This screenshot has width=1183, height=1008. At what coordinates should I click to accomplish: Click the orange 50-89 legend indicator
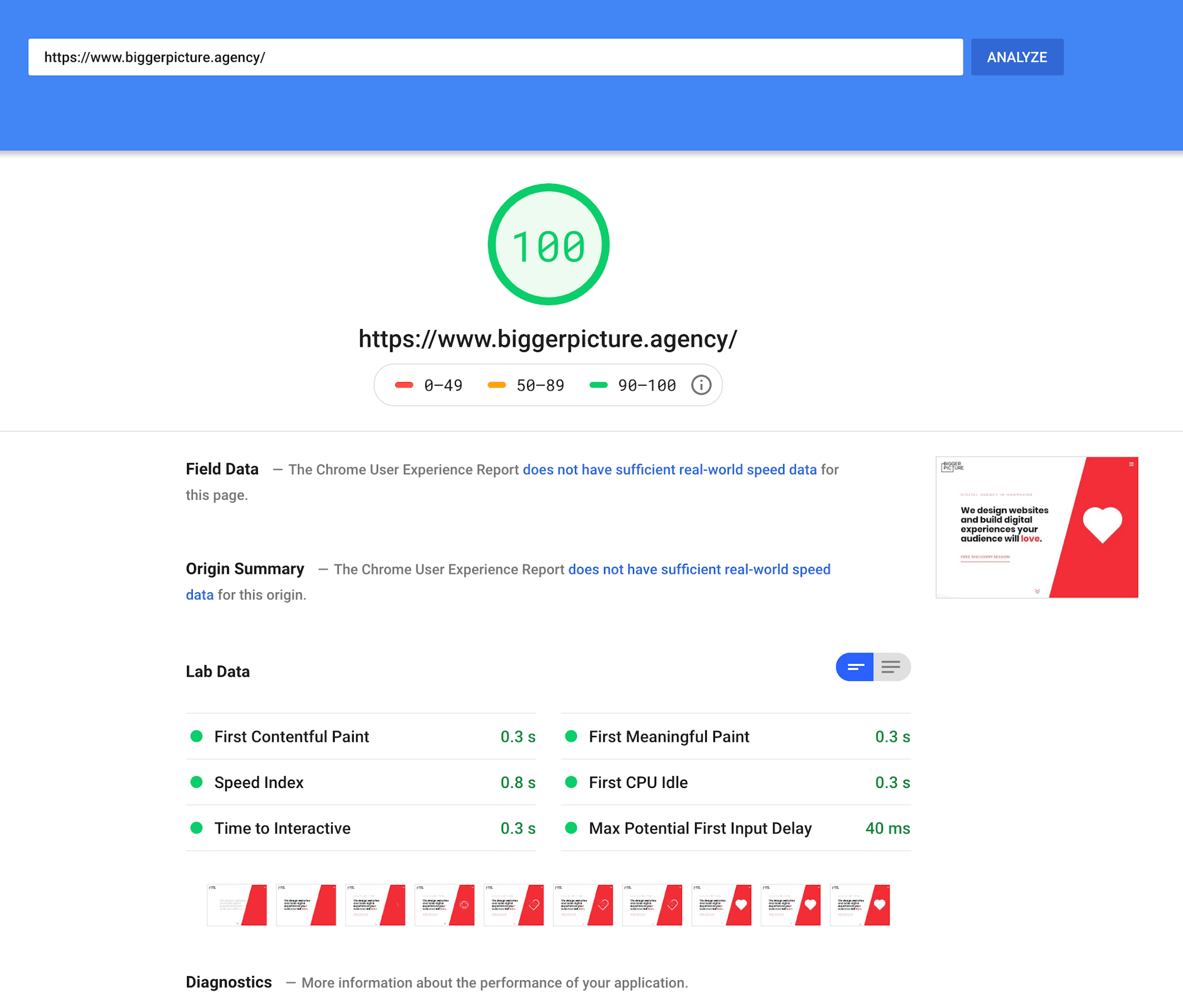[497, 385]
